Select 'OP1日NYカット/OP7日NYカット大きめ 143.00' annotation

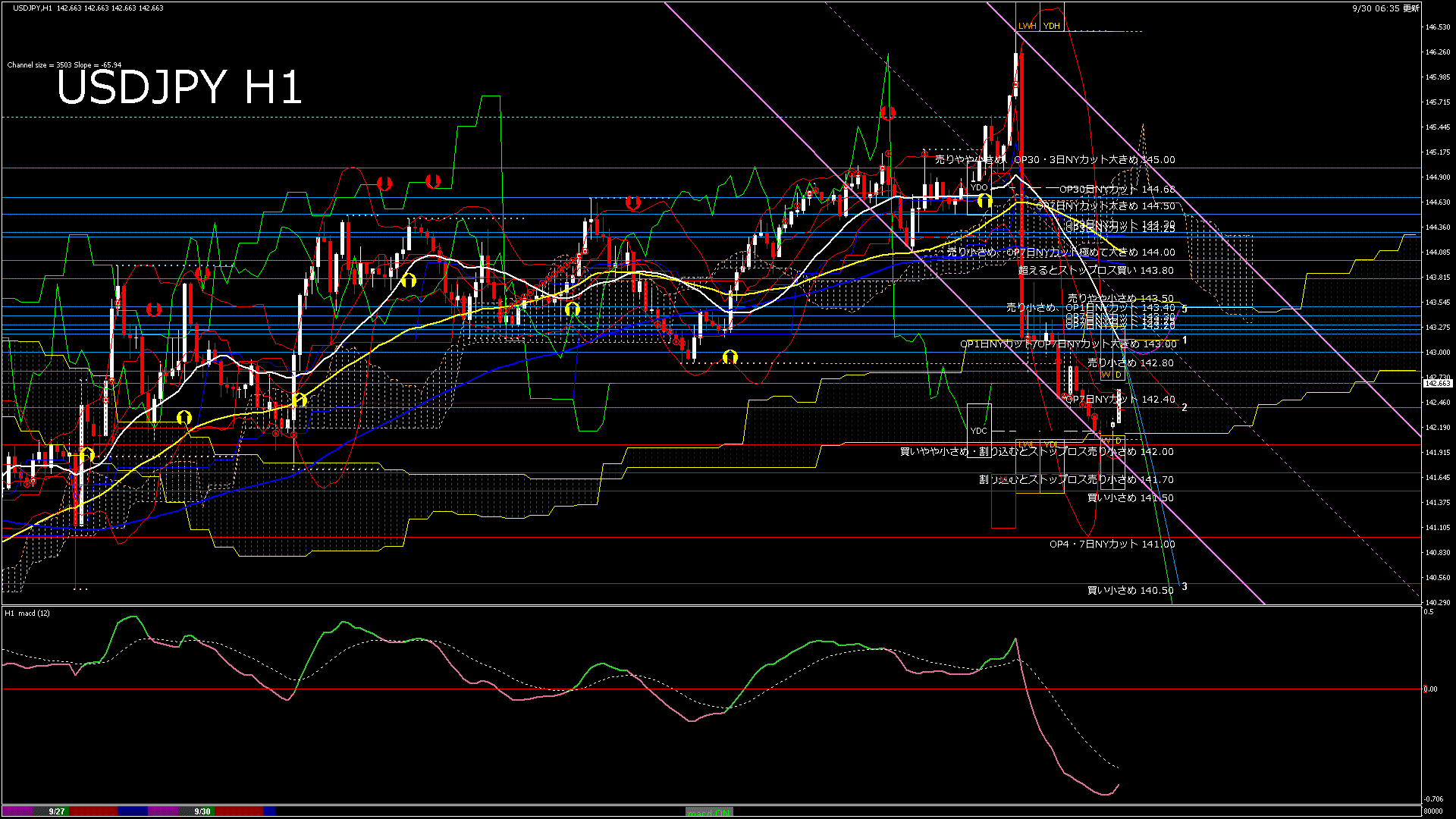click(1068, 344)
